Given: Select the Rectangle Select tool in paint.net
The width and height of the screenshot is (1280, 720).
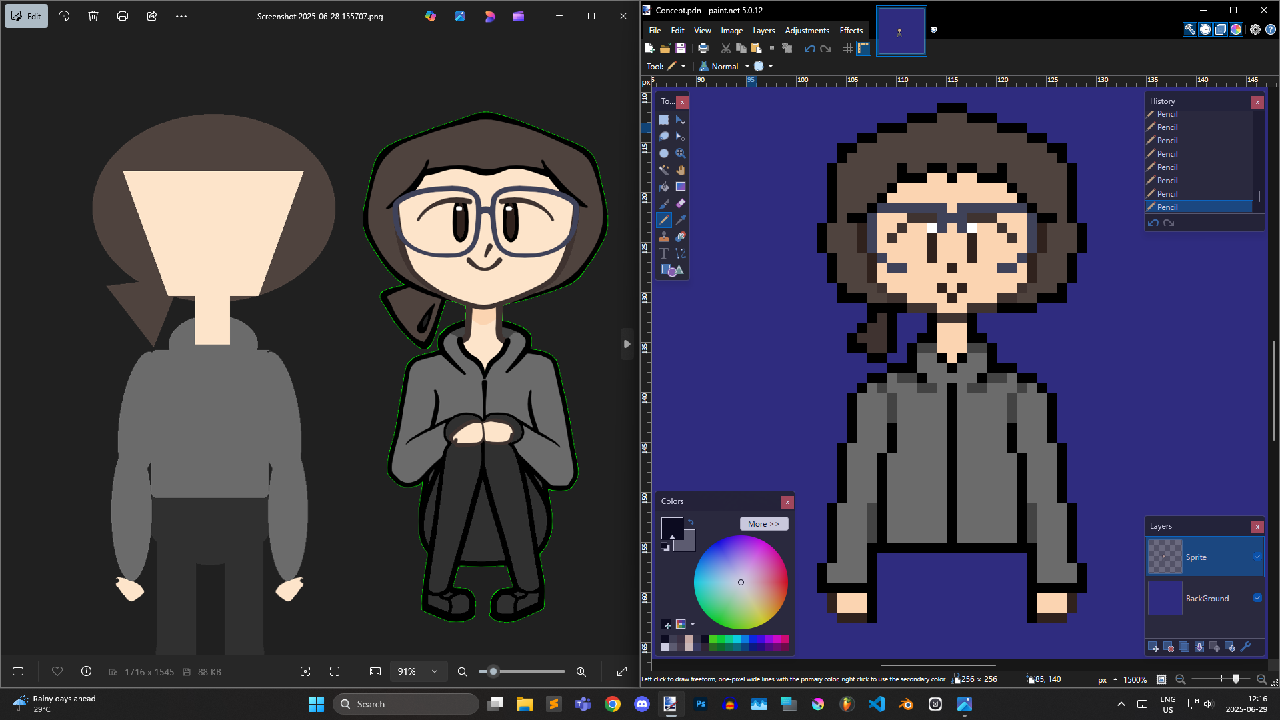Looking at the screenshot, I should pos(664,120).
